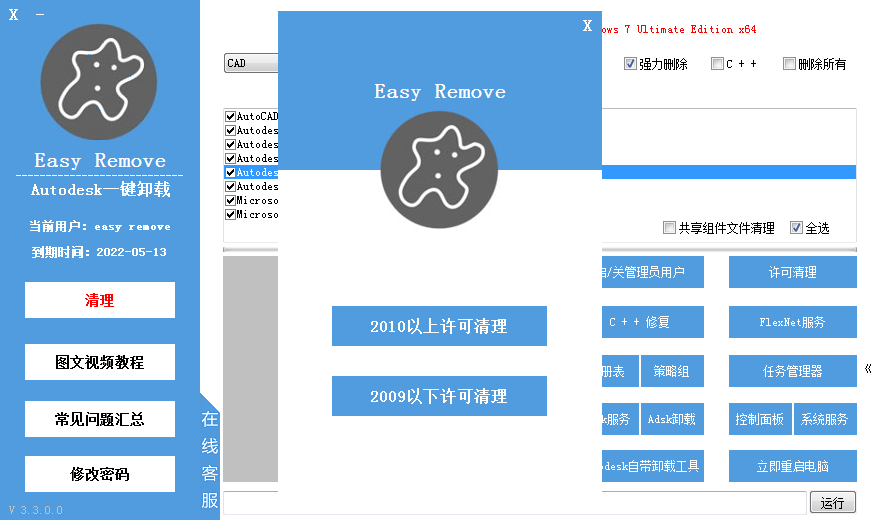Open FlexNet服务 button

click(792, 322)
